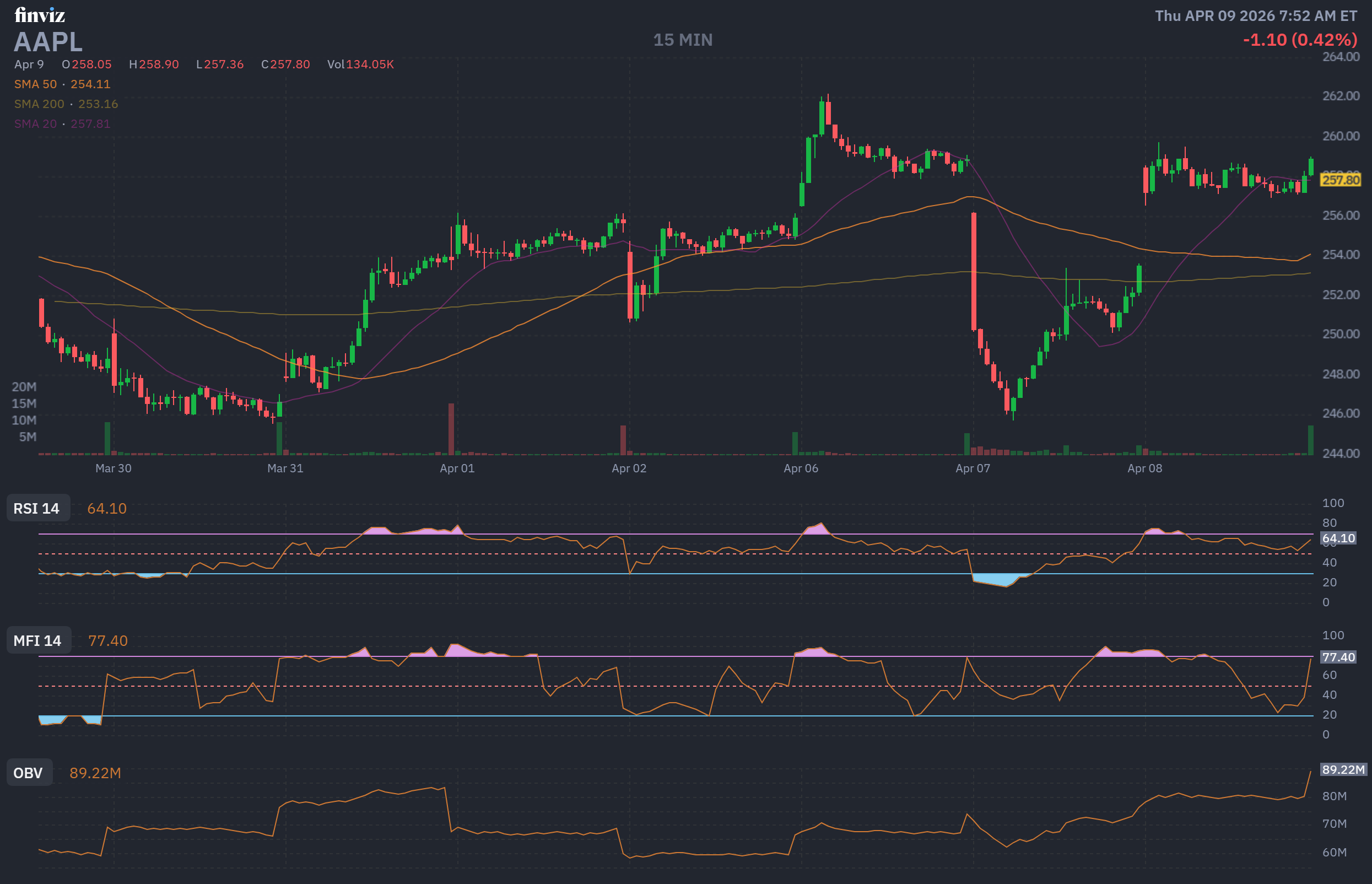
Task: Click the finviz logo
Action: 39,15
